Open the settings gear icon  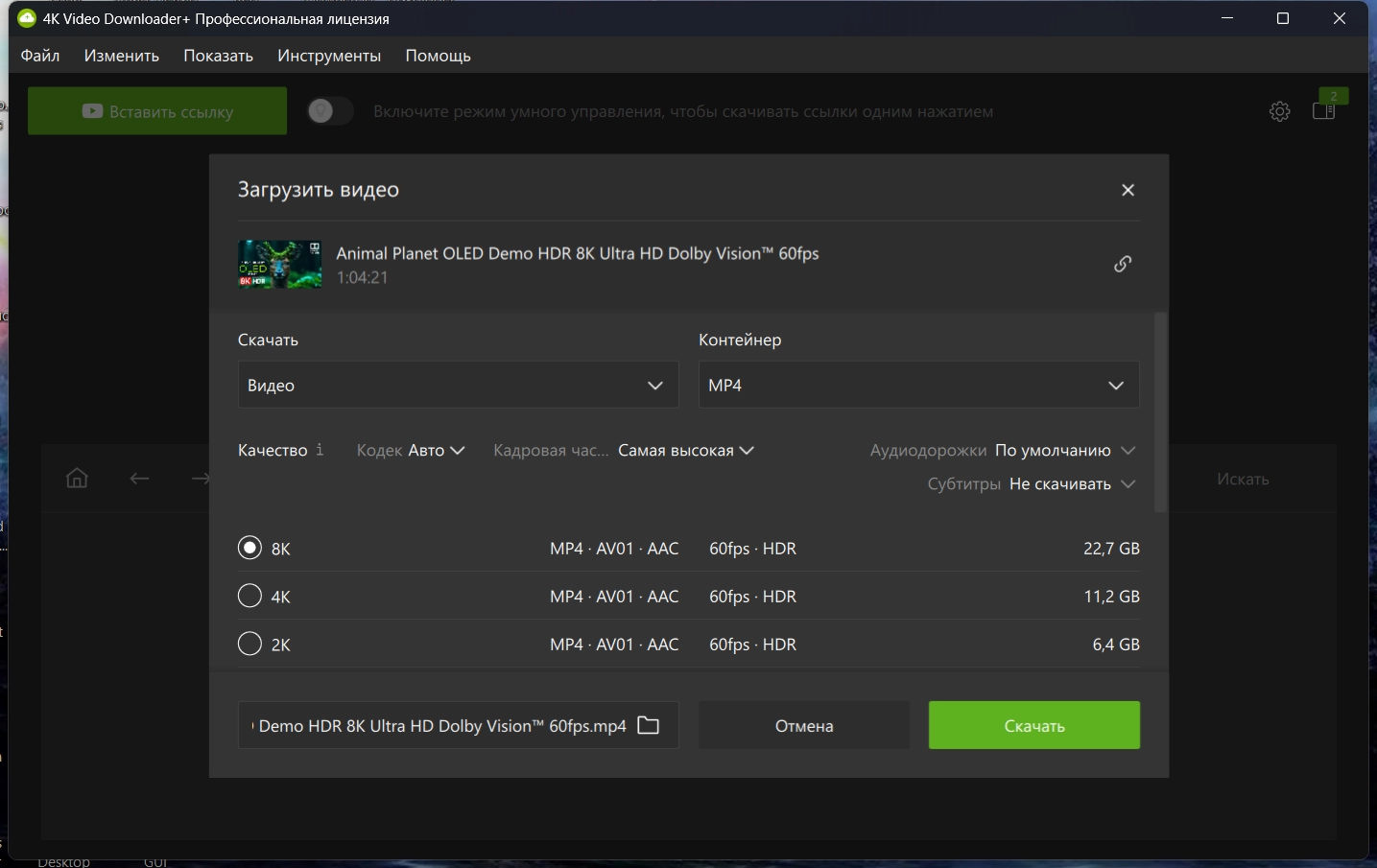coord(1279,111)
